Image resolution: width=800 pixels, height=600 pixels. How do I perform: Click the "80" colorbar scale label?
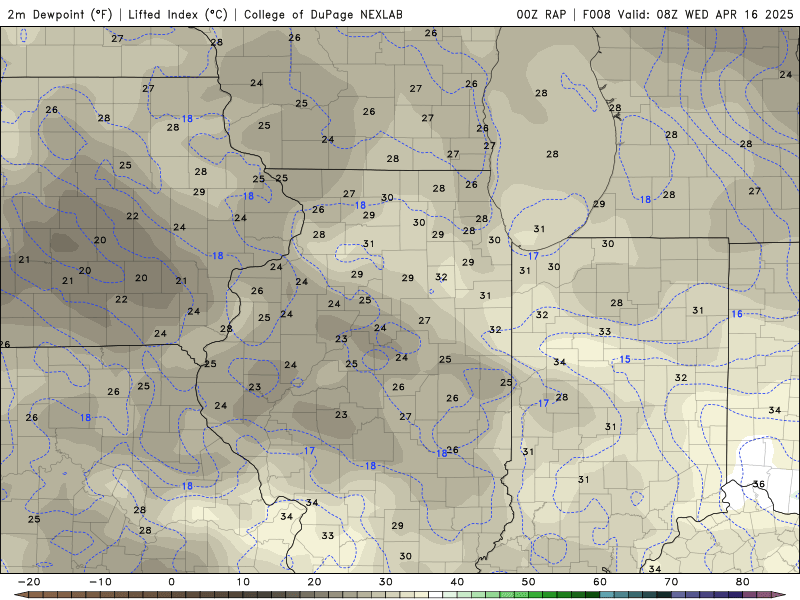point(743,582)
